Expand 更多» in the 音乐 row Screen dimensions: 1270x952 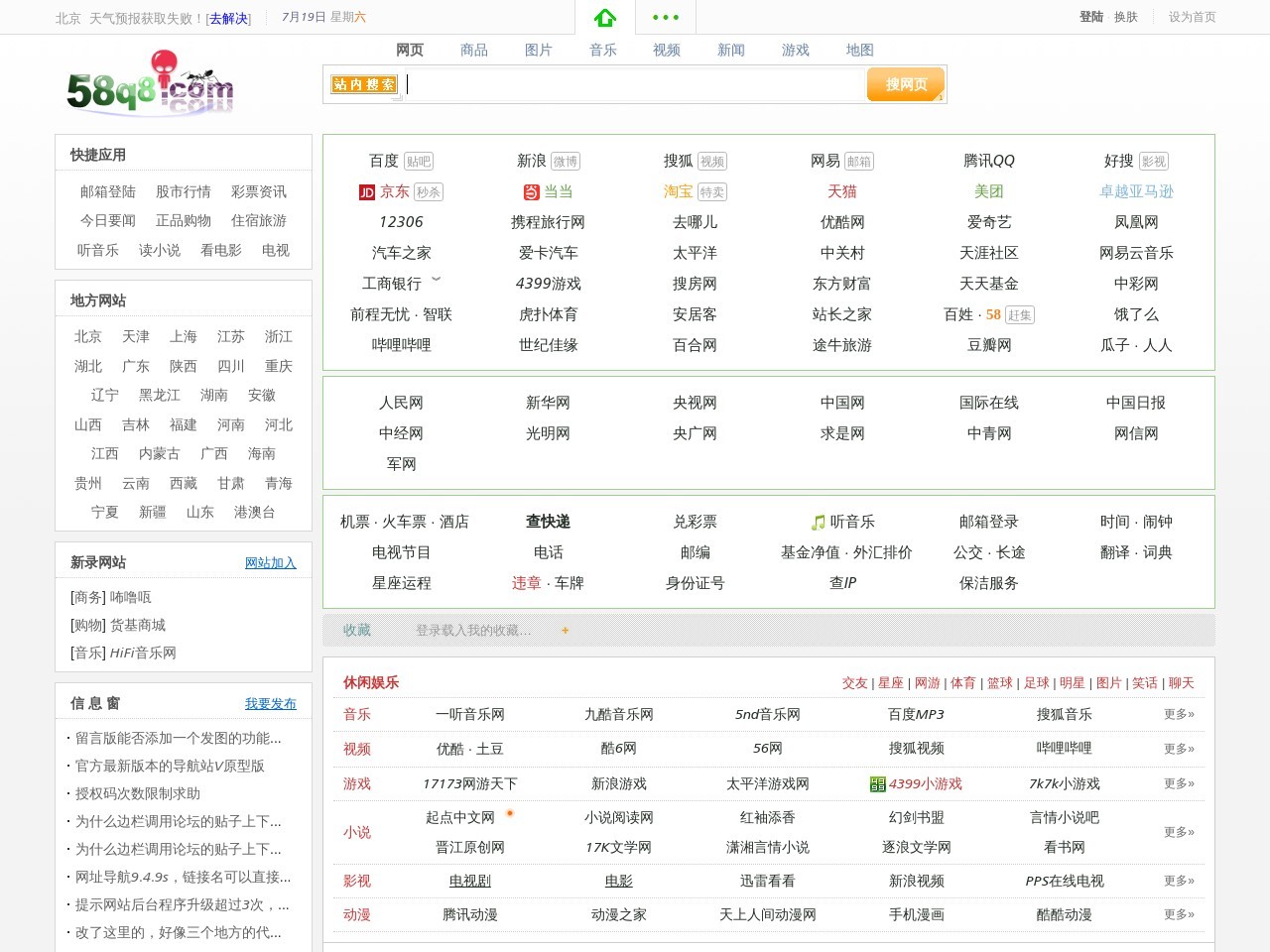(1179, 715)
